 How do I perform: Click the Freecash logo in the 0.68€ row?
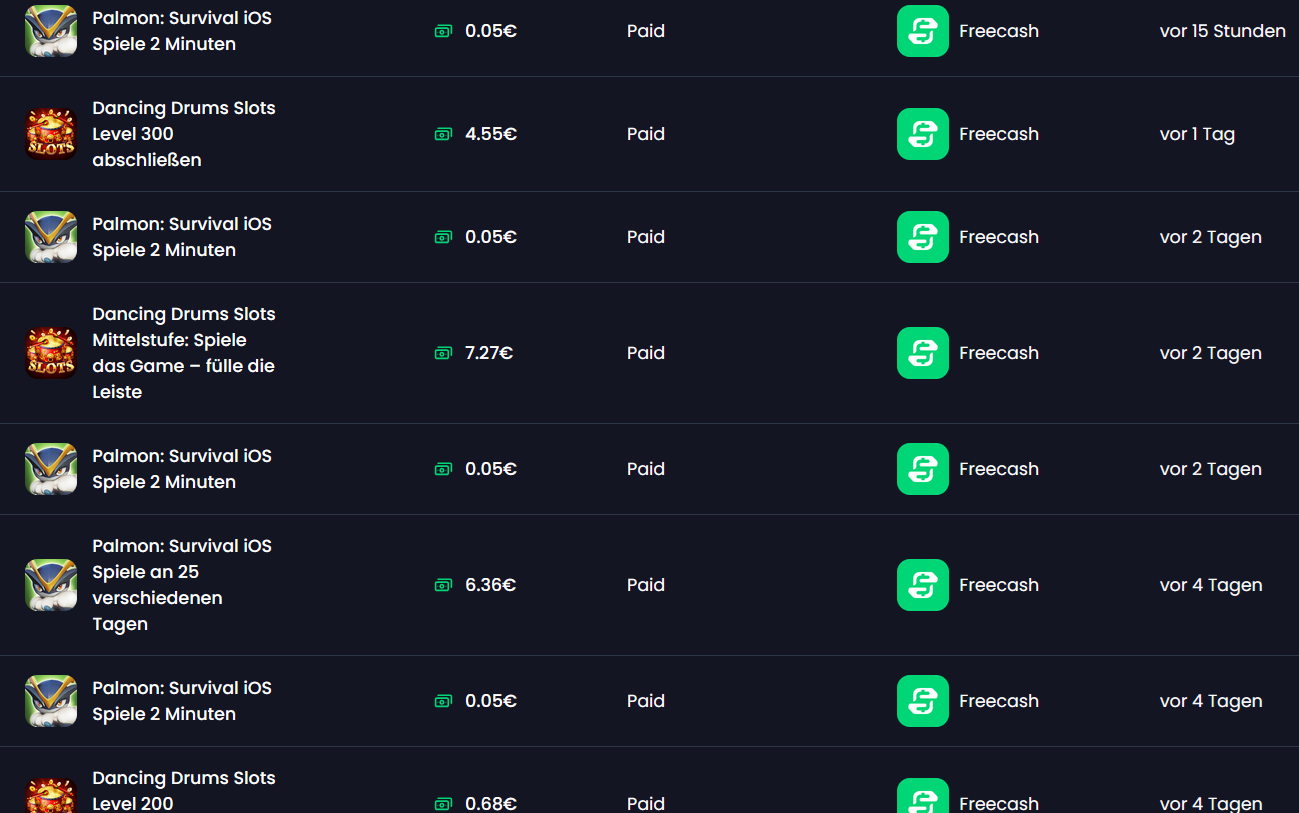point(923,796)
